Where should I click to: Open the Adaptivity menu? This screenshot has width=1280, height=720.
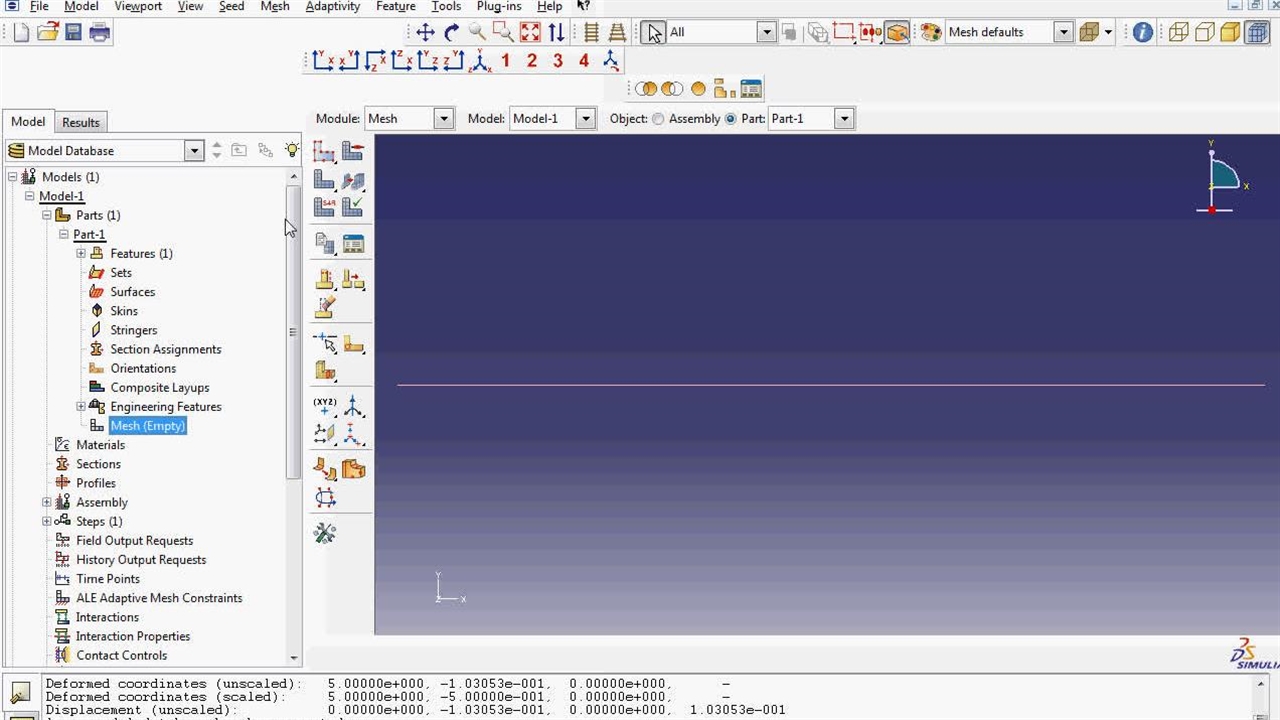point(332,6)
